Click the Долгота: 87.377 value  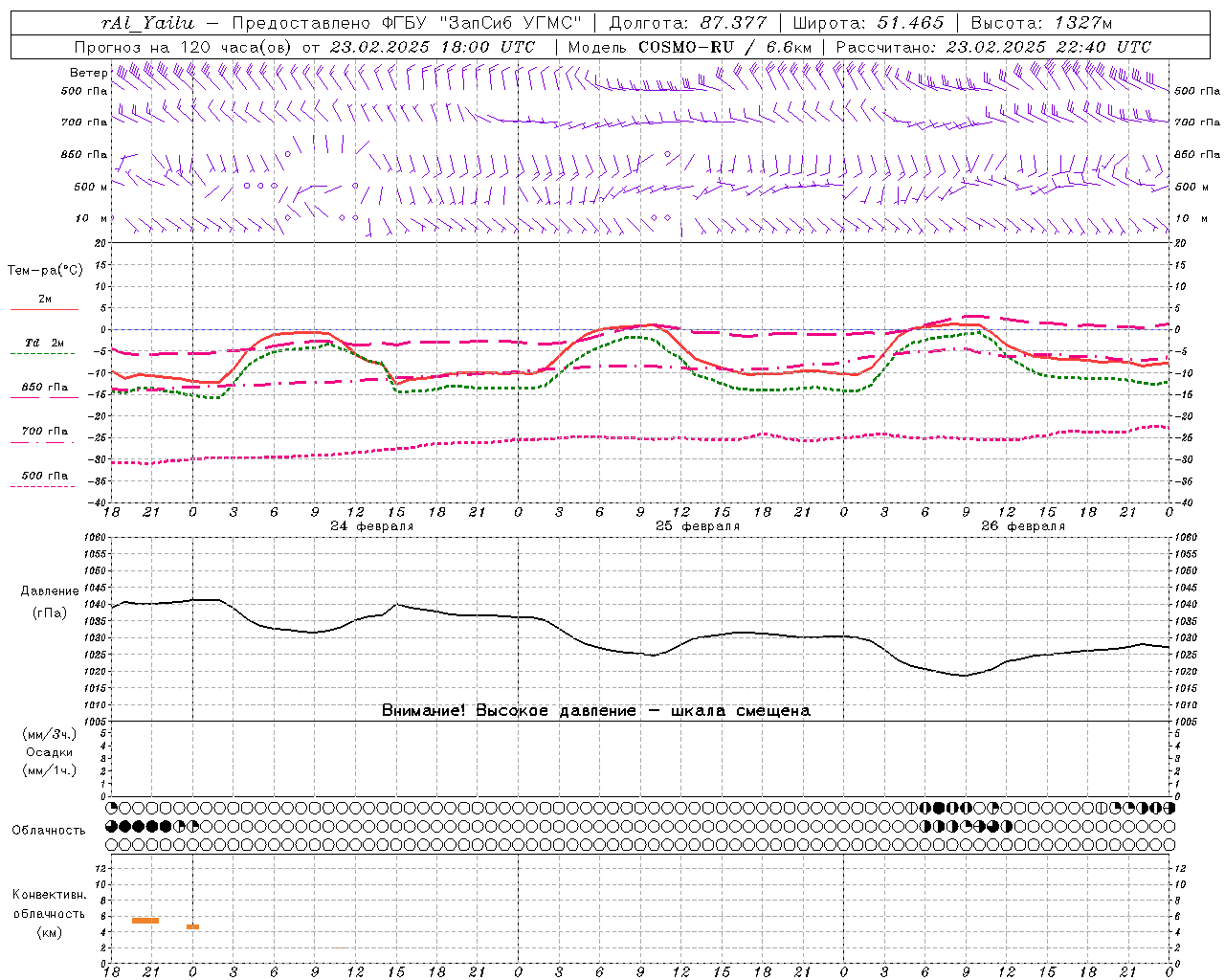pos(687,23)
